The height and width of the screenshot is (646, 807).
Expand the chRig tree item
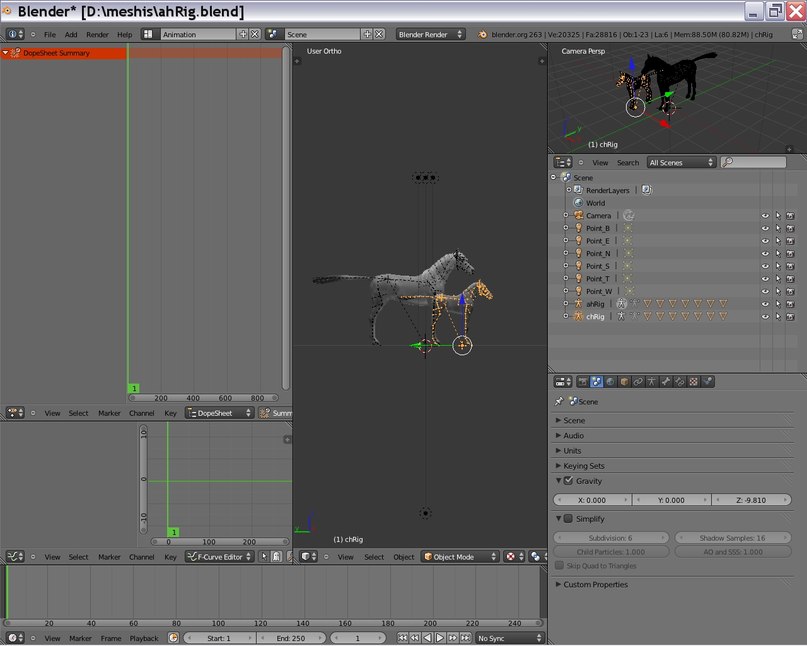point(566,316)
